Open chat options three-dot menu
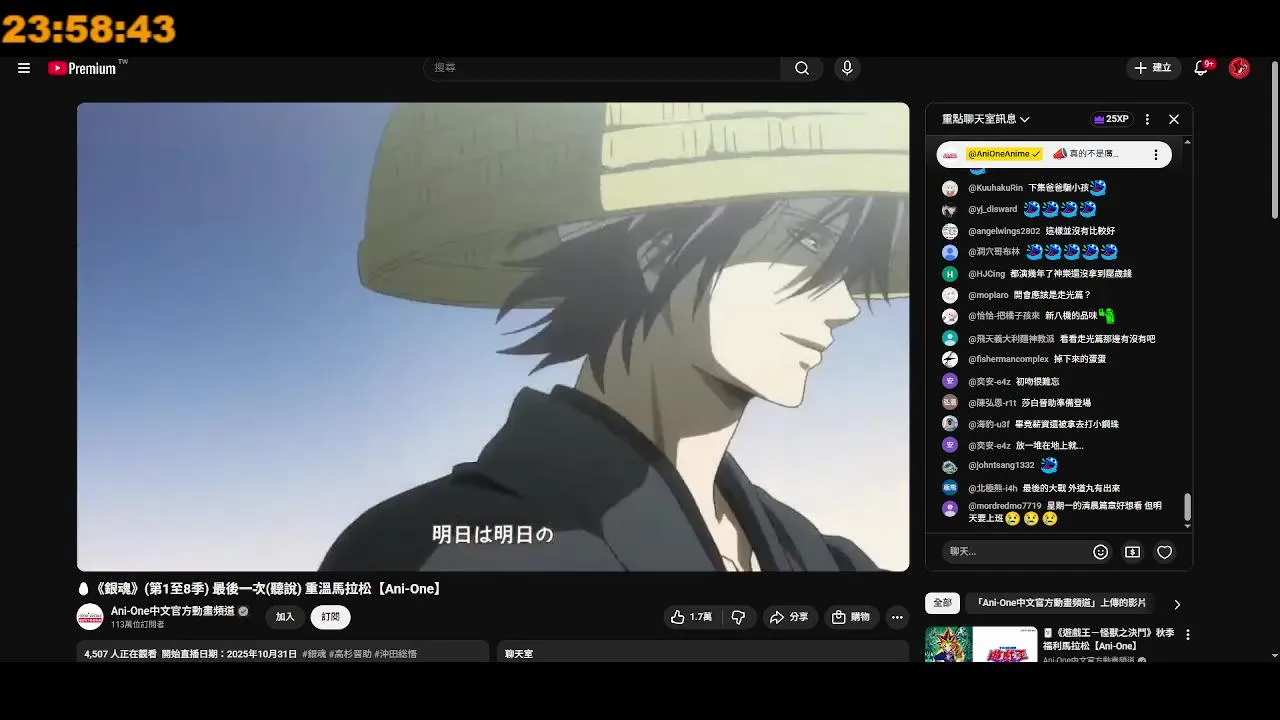Screen dimensions: 1280x720 [x=1147, y=119]
